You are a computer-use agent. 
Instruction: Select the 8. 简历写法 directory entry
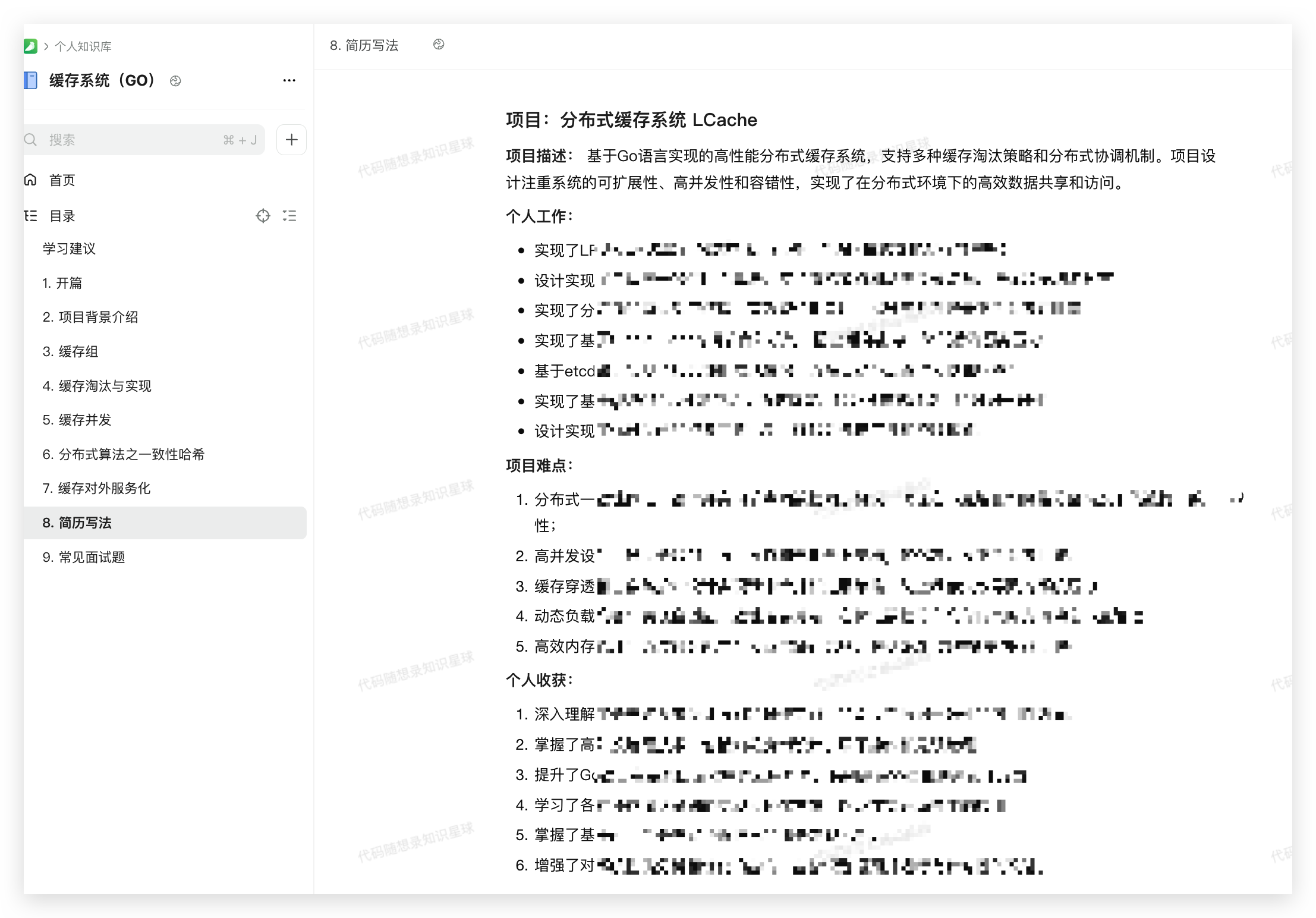[165, 523]
